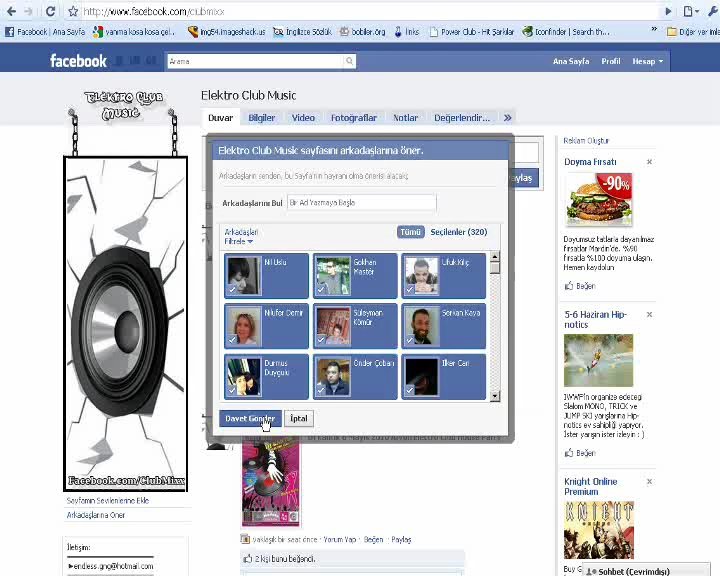This screenshot has width=720, height=576.
Task: Reload the page with refresh icon
Action: [x=51, y=11]
